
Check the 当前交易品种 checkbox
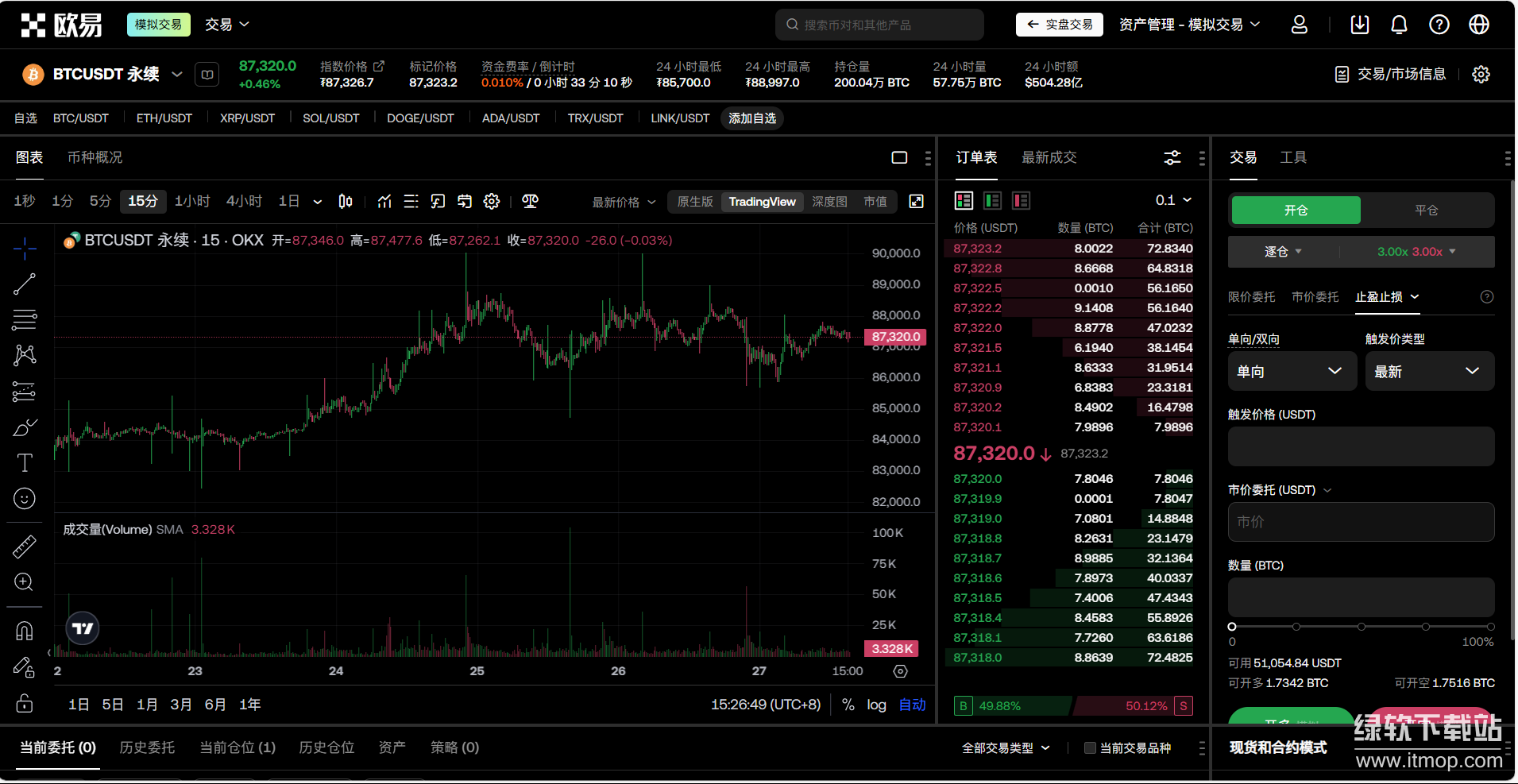[1090, 748]
